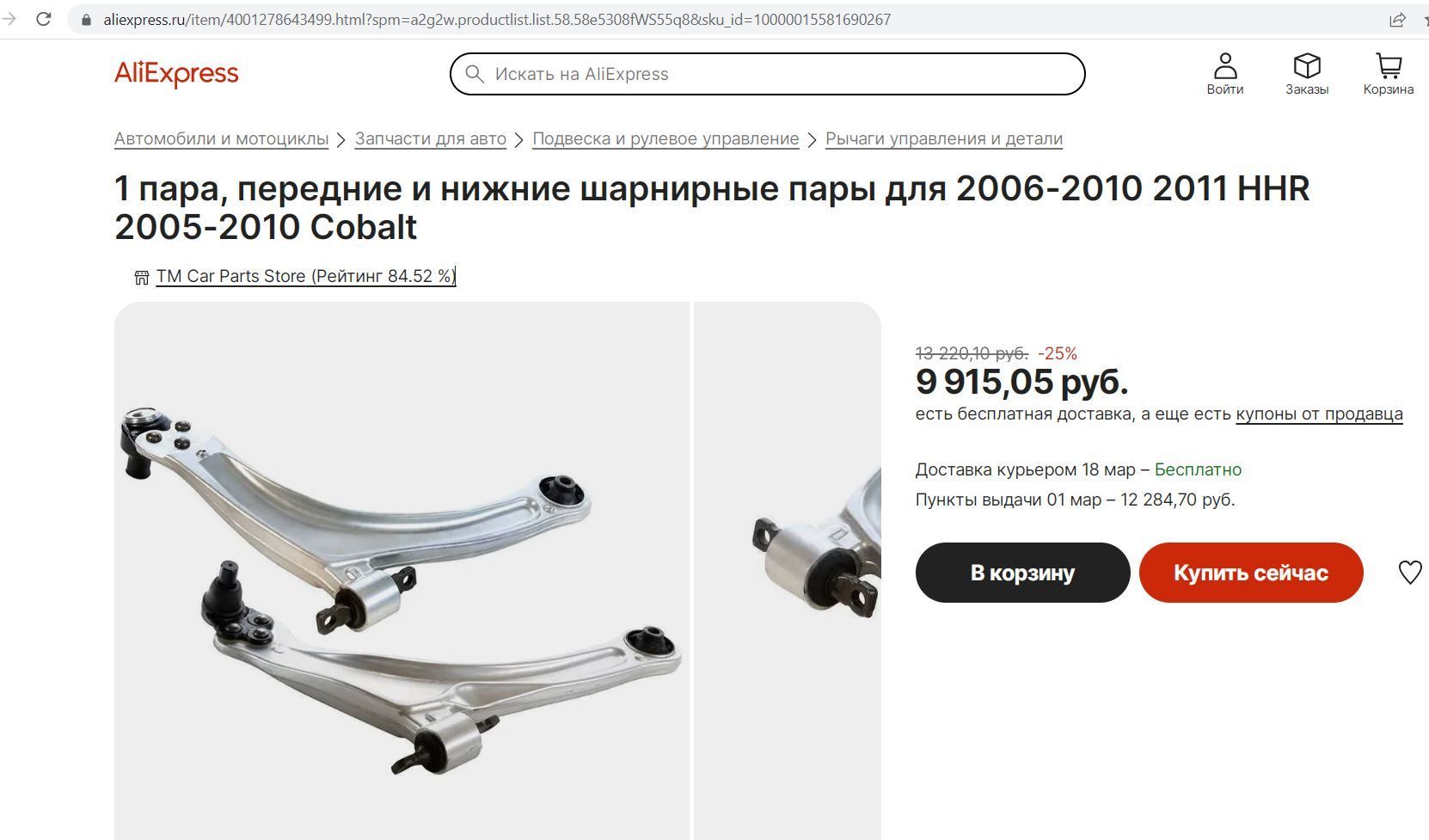
Task: Add item to favorites with heart icon
Action: pos(1410,573)
